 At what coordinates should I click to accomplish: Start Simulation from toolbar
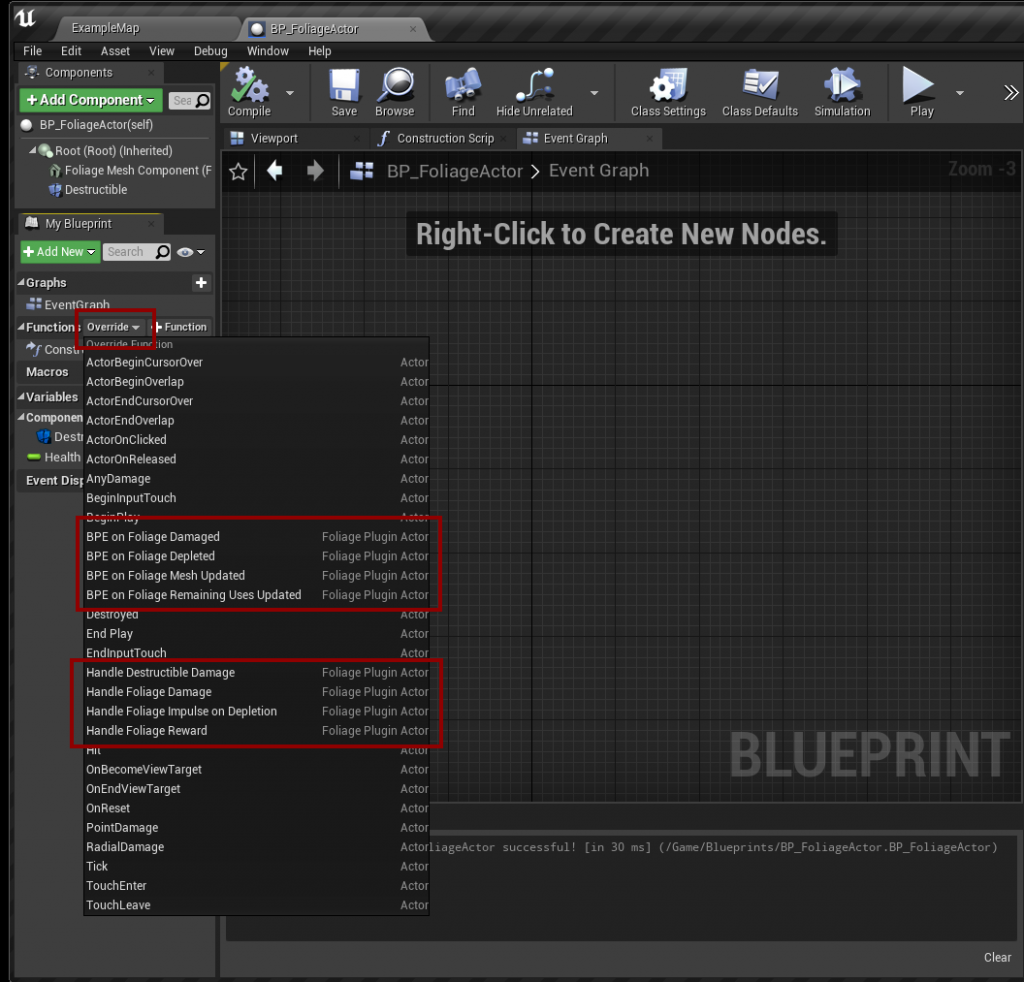point(842,92)
